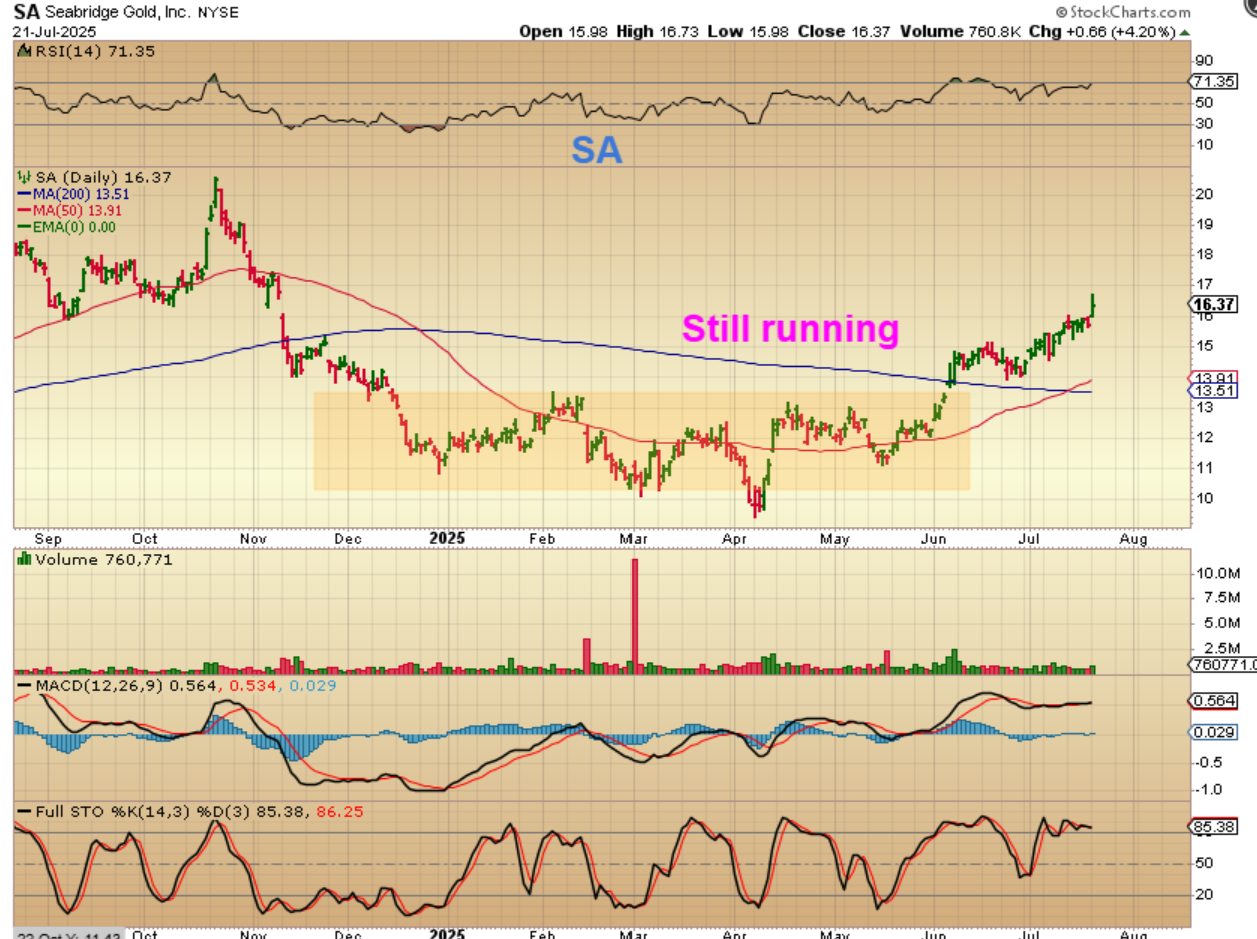Click the SA ticker symbol in header

(x=25, y=13)
